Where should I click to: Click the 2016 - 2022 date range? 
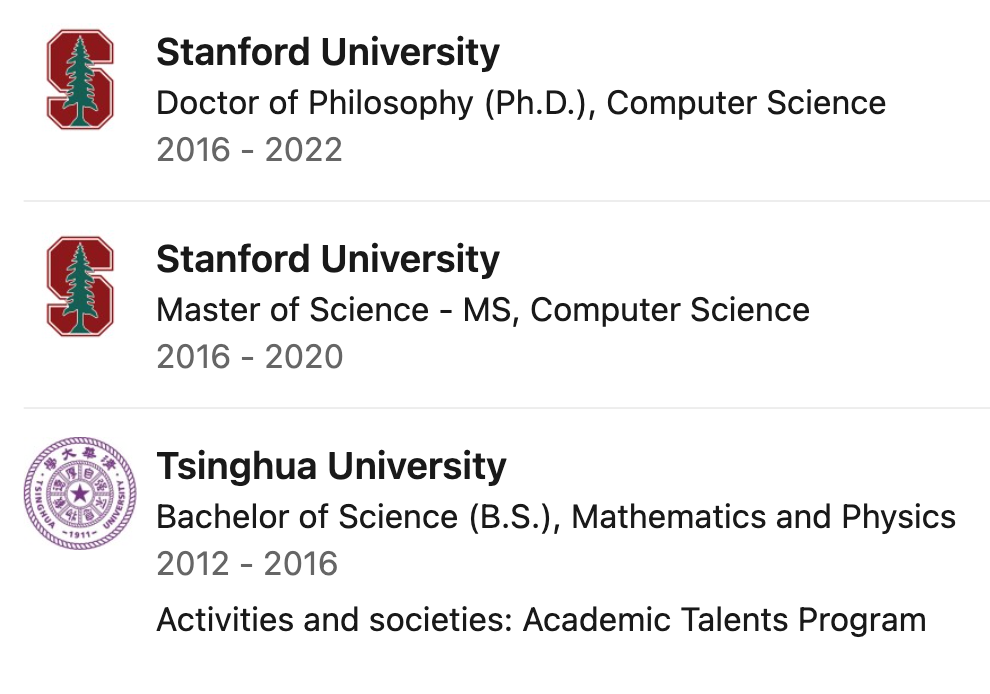point(249,150)
